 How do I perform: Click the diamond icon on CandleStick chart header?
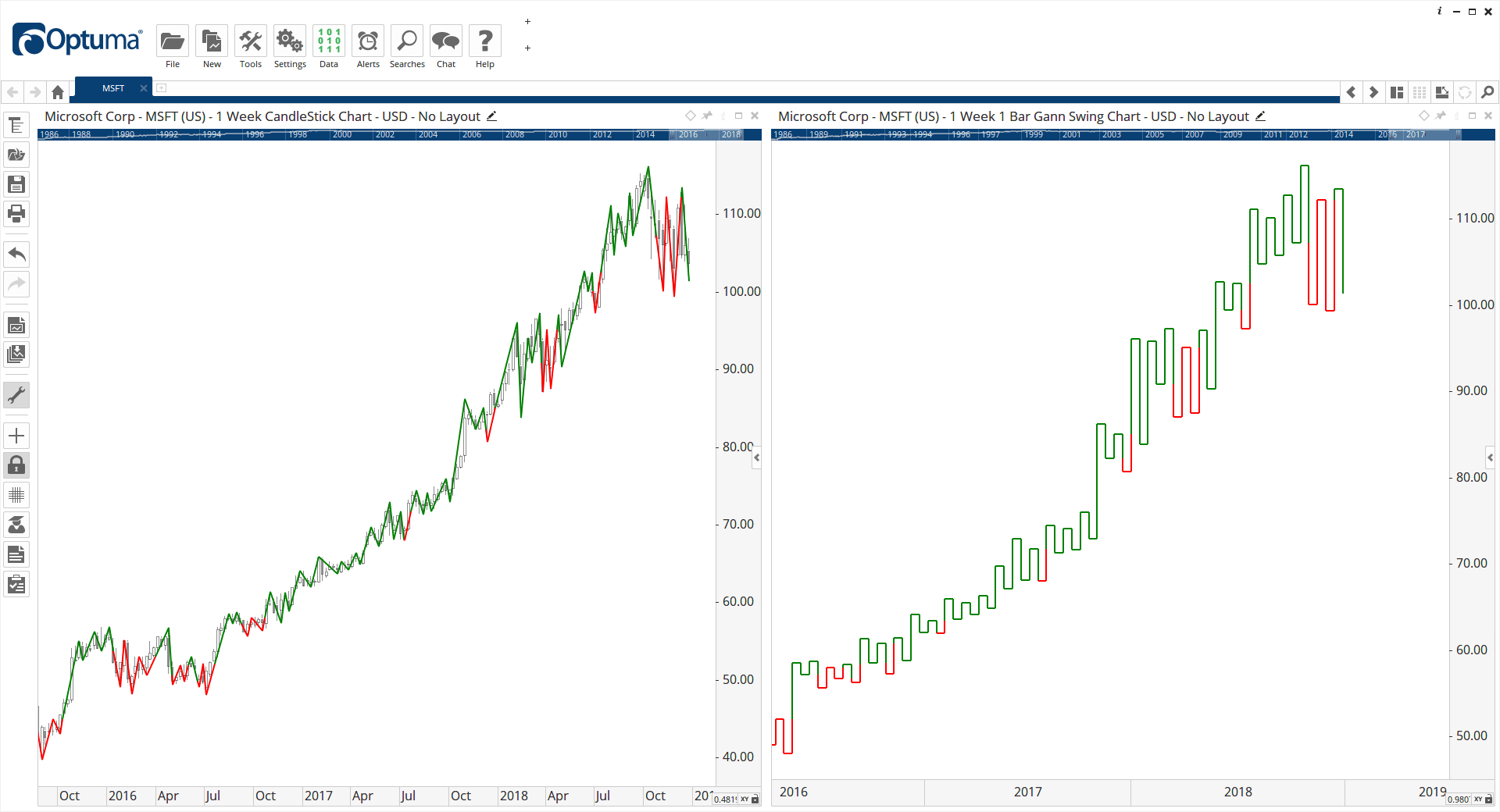[691, 116]
